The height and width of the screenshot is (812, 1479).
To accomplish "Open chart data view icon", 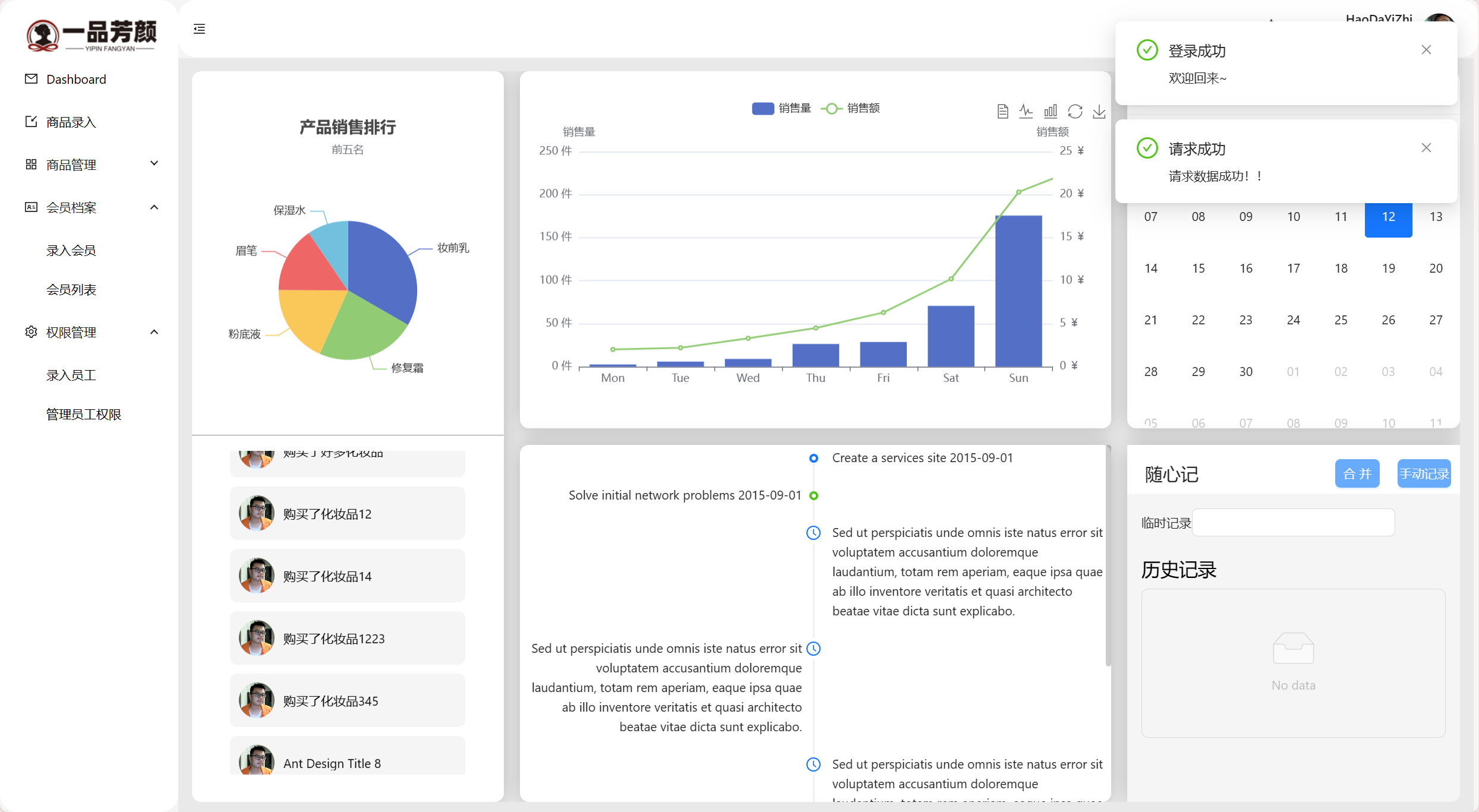I will click(1002, 111).
